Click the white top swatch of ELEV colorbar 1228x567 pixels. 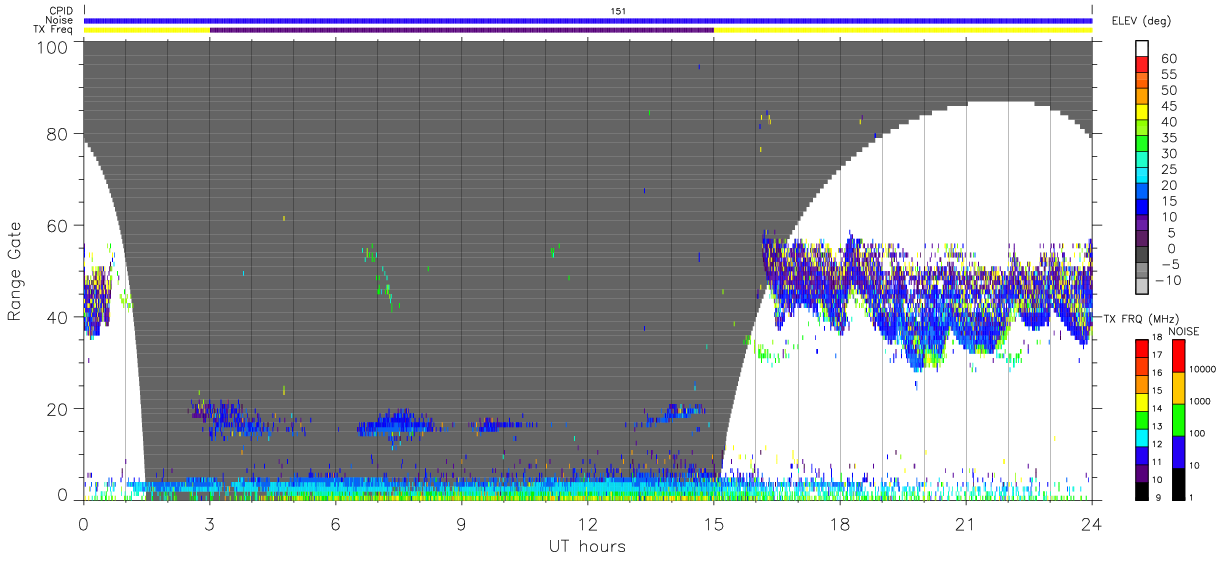1143,49
